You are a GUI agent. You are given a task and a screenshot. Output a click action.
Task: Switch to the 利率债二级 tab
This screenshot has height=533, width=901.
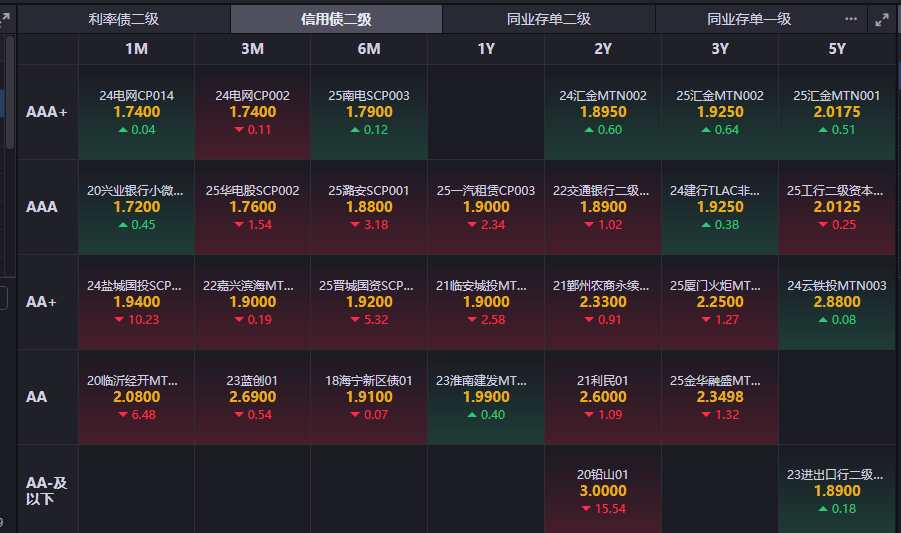pyautogui.click(x=124, y=19)
